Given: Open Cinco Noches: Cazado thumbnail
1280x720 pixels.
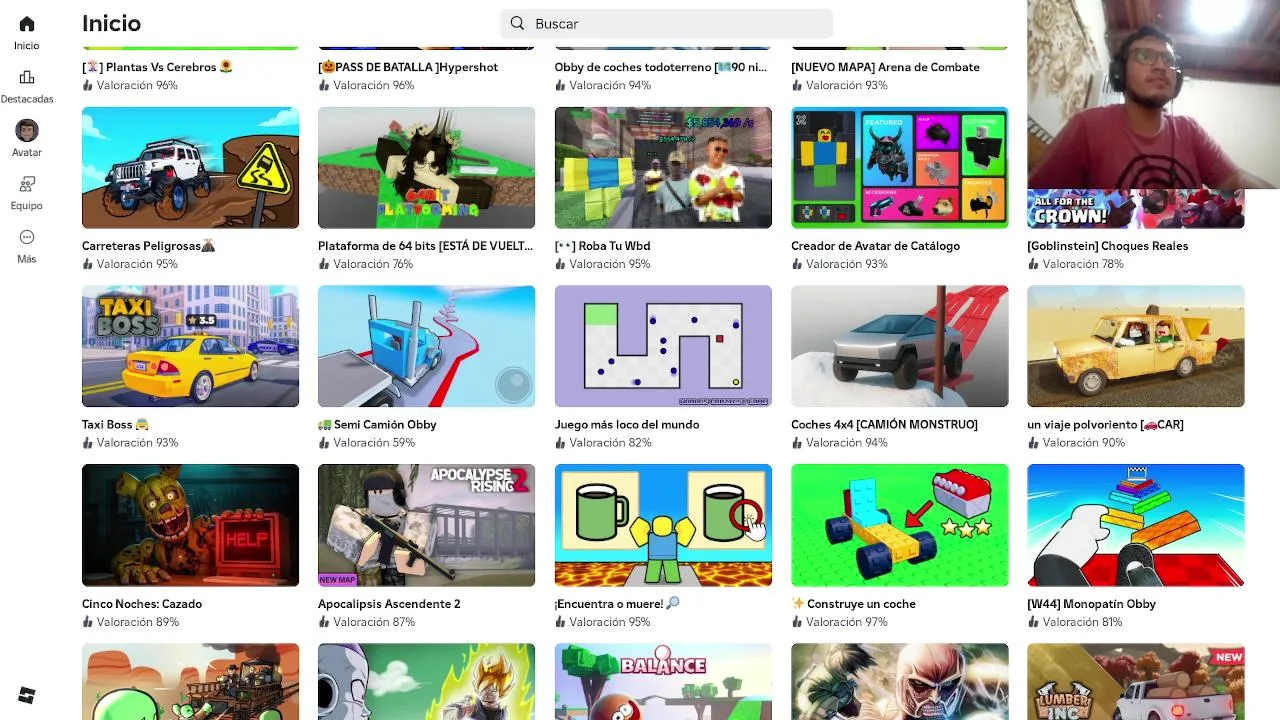Looking at the screenshot, I should click(x=190, y=525).
